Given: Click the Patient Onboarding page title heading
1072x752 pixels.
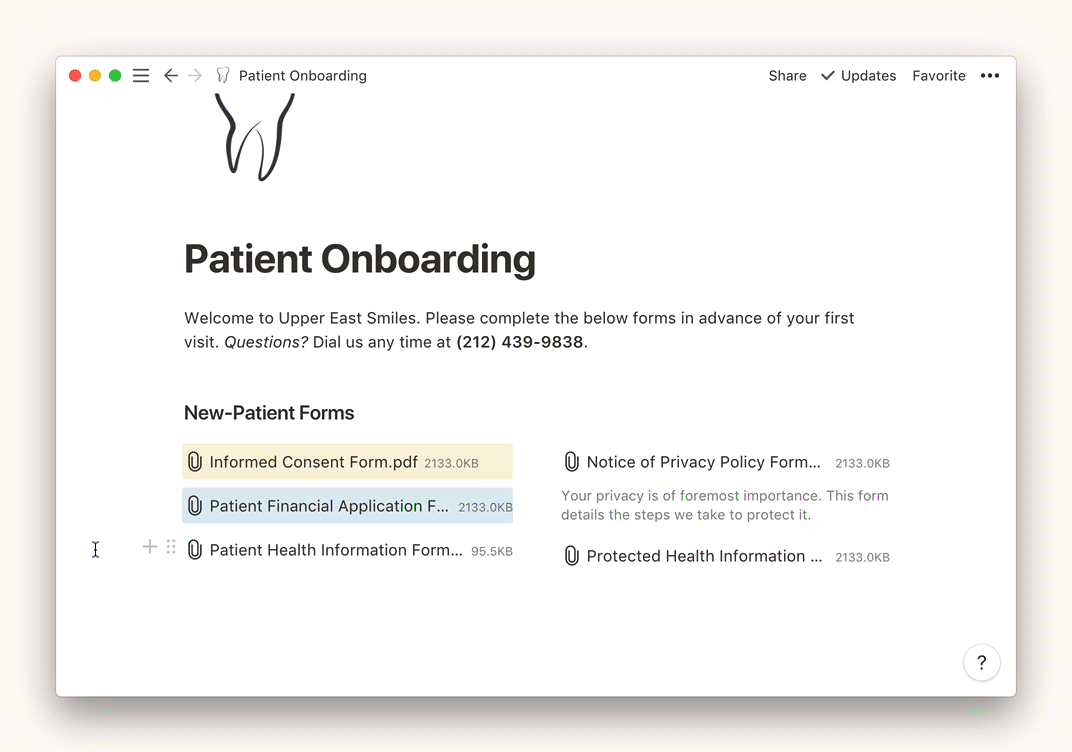Looking at the screenshot, I should [360, 259].
